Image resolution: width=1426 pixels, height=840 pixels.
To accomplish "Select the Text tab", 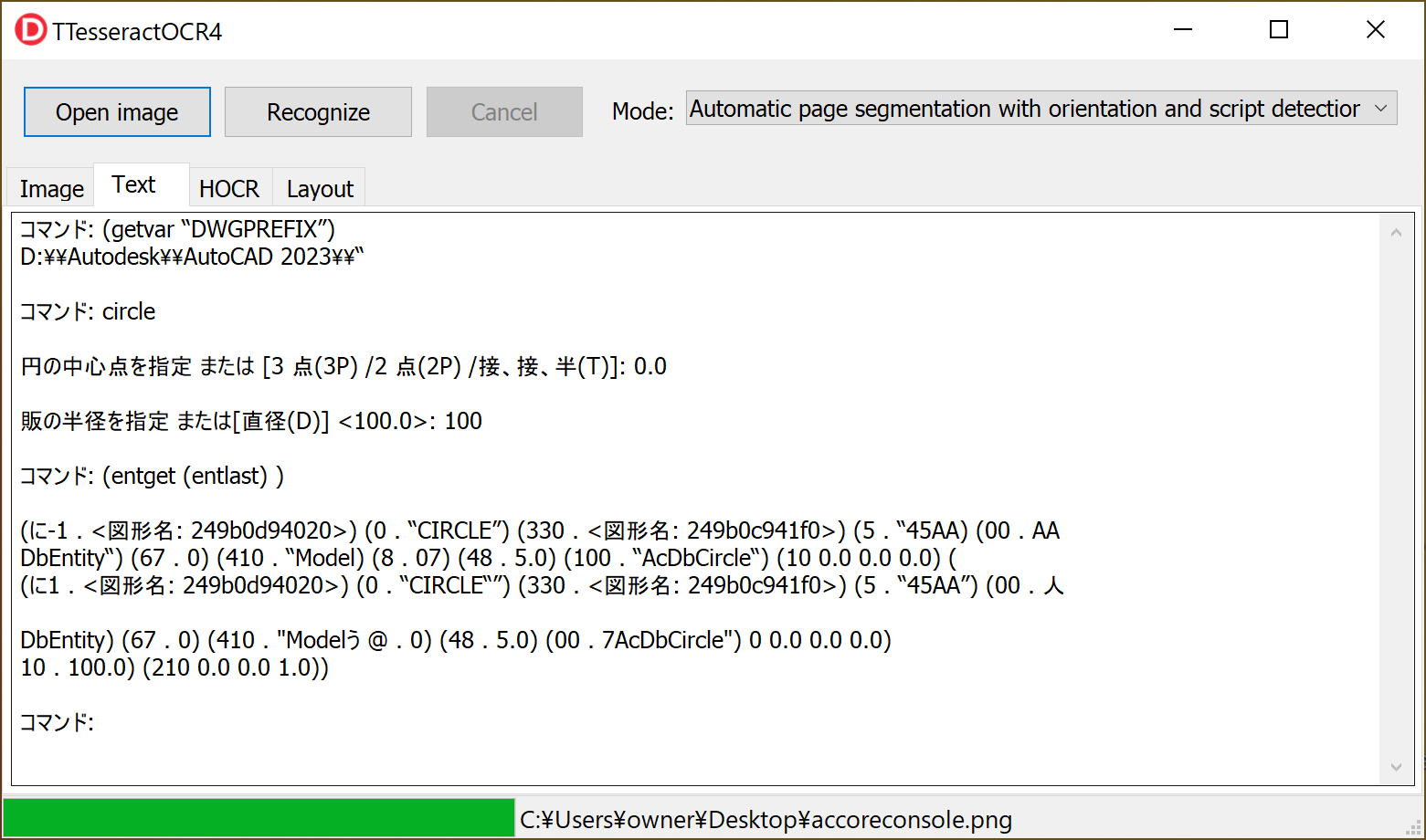I will pos(134,185).
